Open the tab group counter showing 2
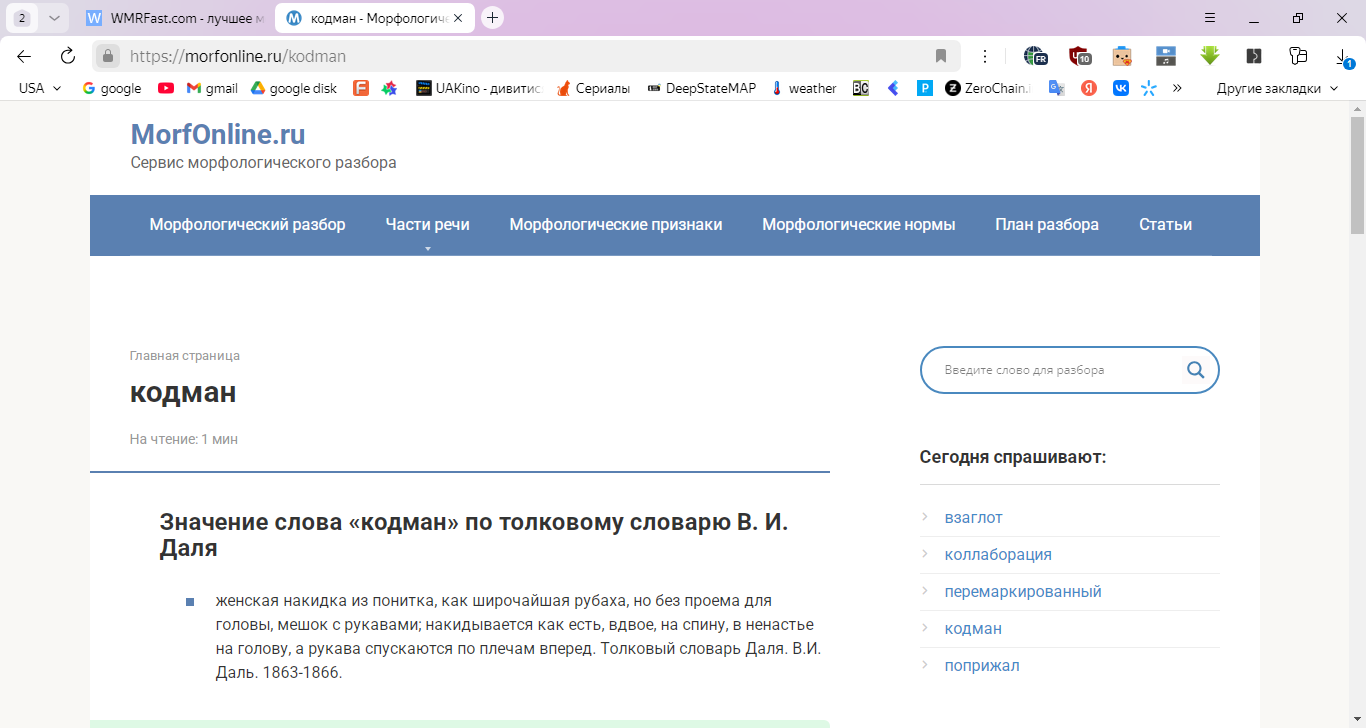Viewport: 1366px width, 728px height. pos(22,18)
